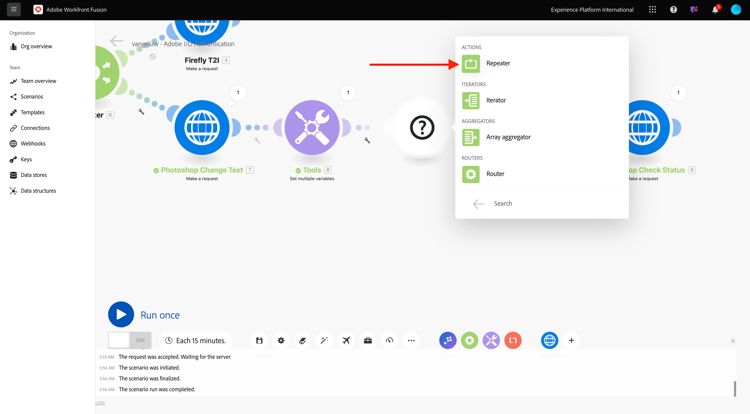750x414 pixels.
Task: Click the back arrow beside Search in the module picker
Action: (478, 204)
